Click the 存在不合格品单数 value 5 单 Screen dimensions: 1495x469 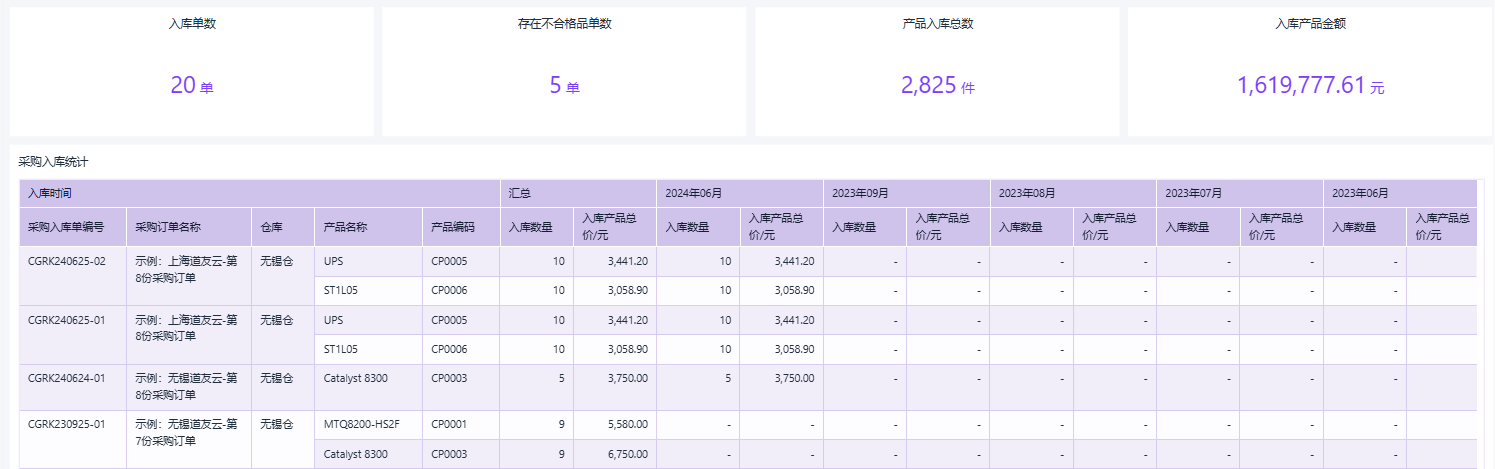click(564, 86)
